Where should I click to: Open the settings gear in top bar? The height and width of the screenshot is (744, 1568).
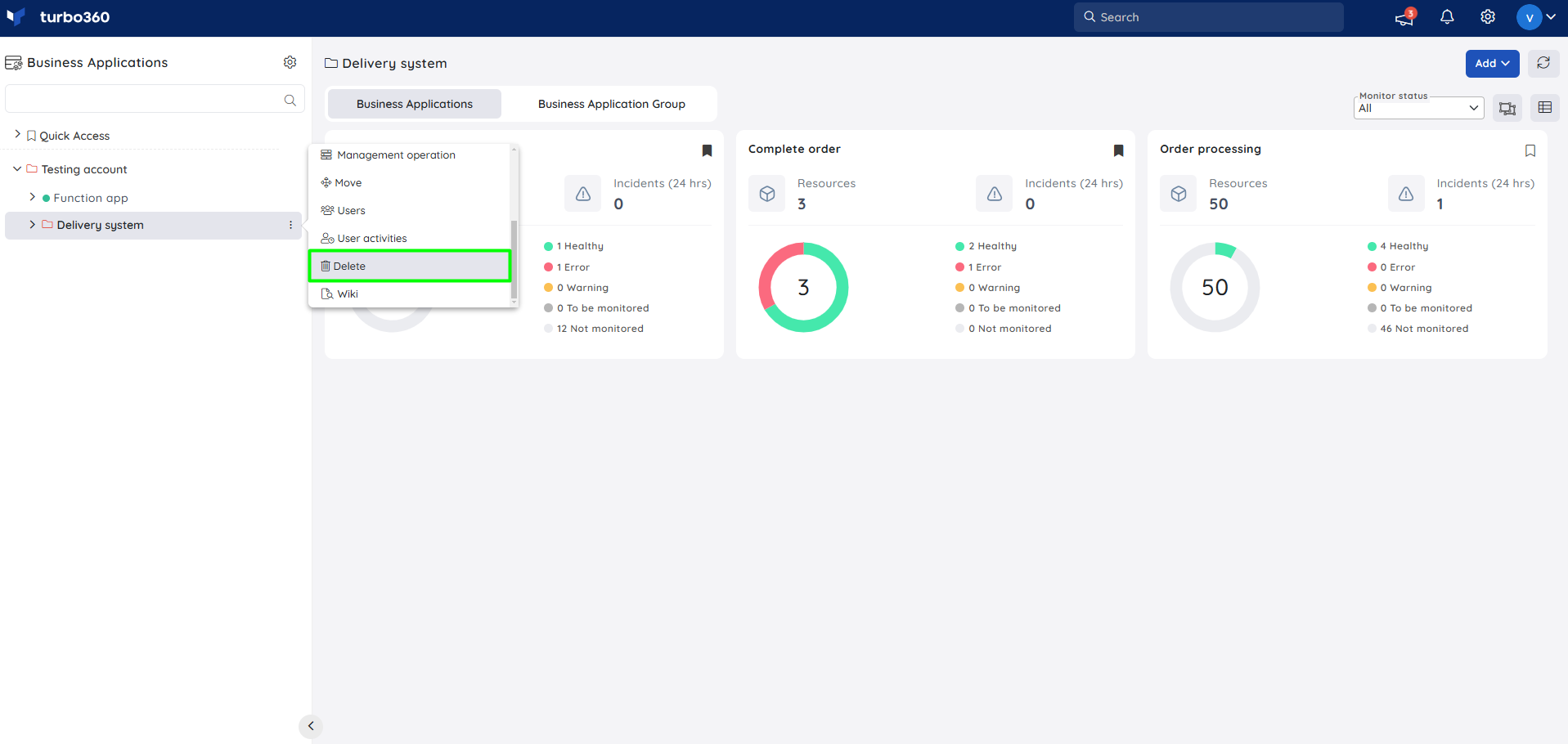1488,17
